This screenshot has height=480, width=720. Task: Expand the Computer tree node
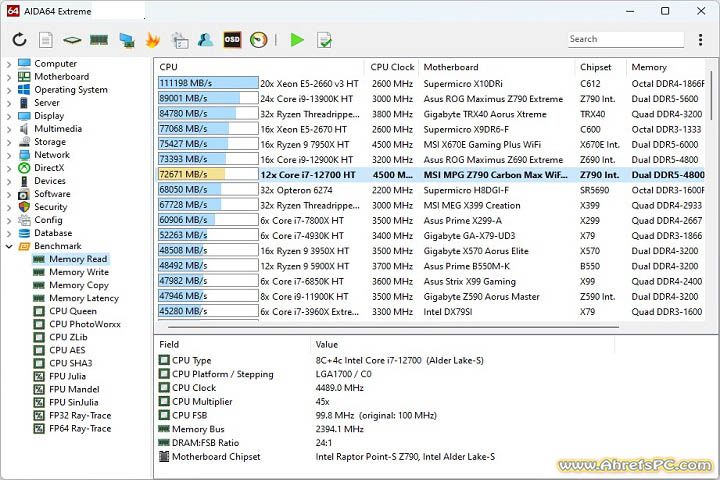(9, 64)
